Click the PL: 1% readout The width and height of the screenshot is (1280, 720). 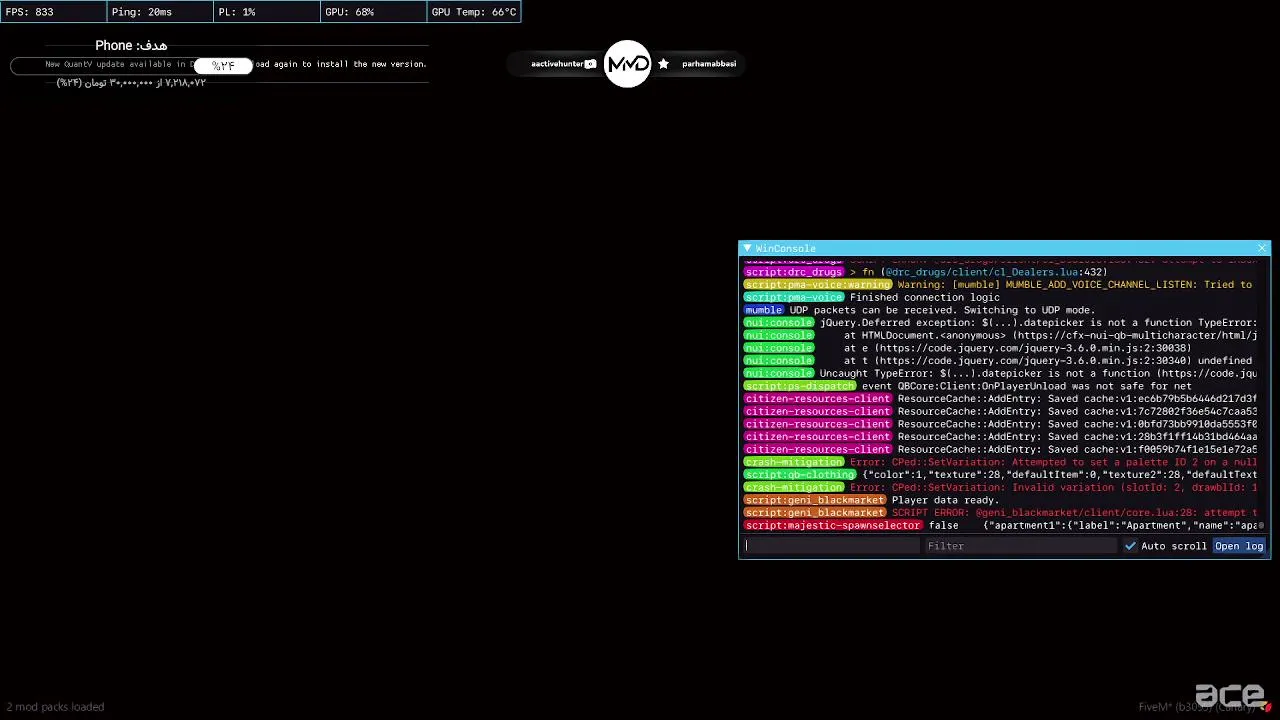[x=237, y=12]
